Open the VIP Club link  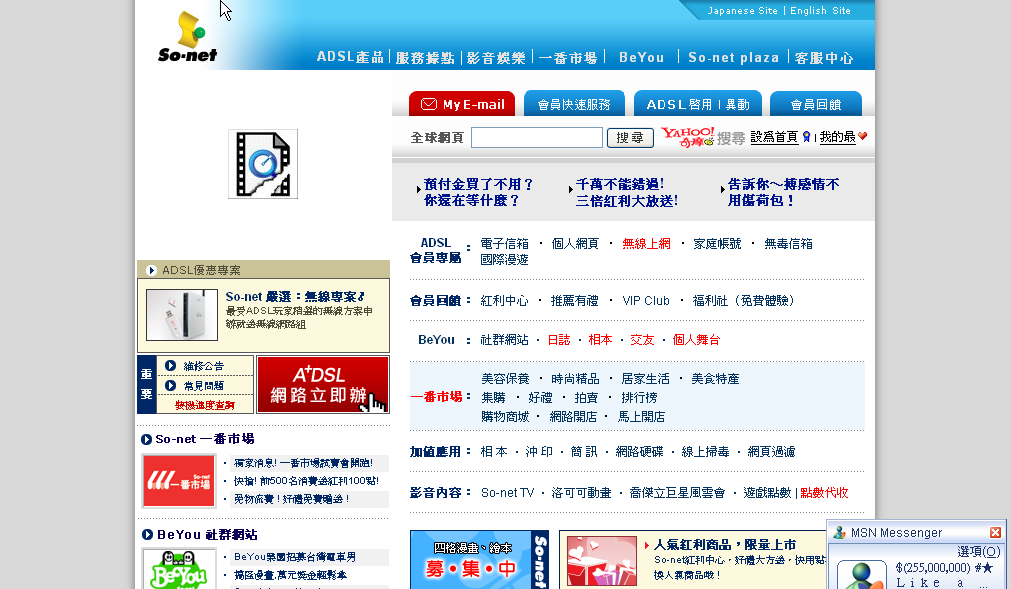(x=646, y=300)
